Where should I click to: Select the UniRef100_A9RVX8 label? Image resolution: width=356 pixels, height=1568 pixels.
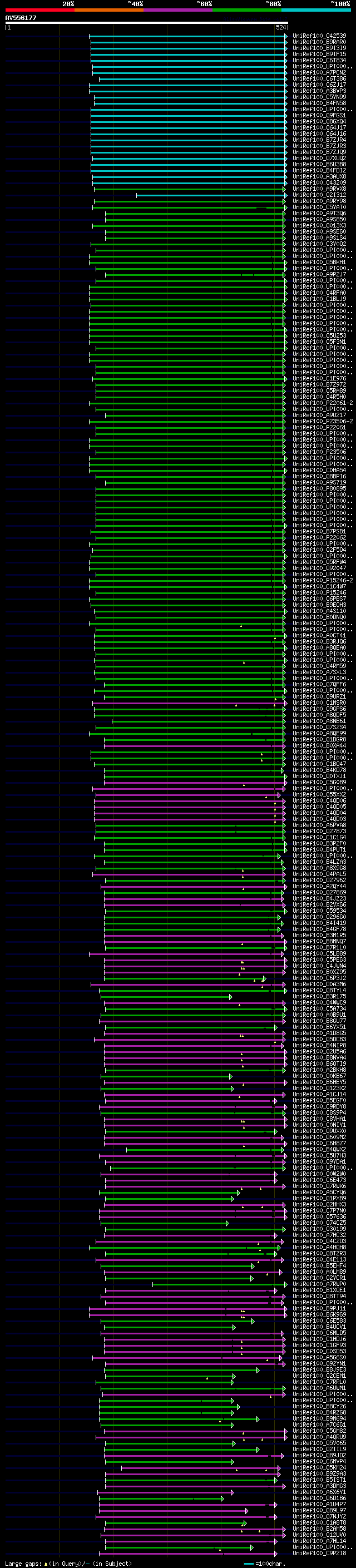tap(319, 189)
